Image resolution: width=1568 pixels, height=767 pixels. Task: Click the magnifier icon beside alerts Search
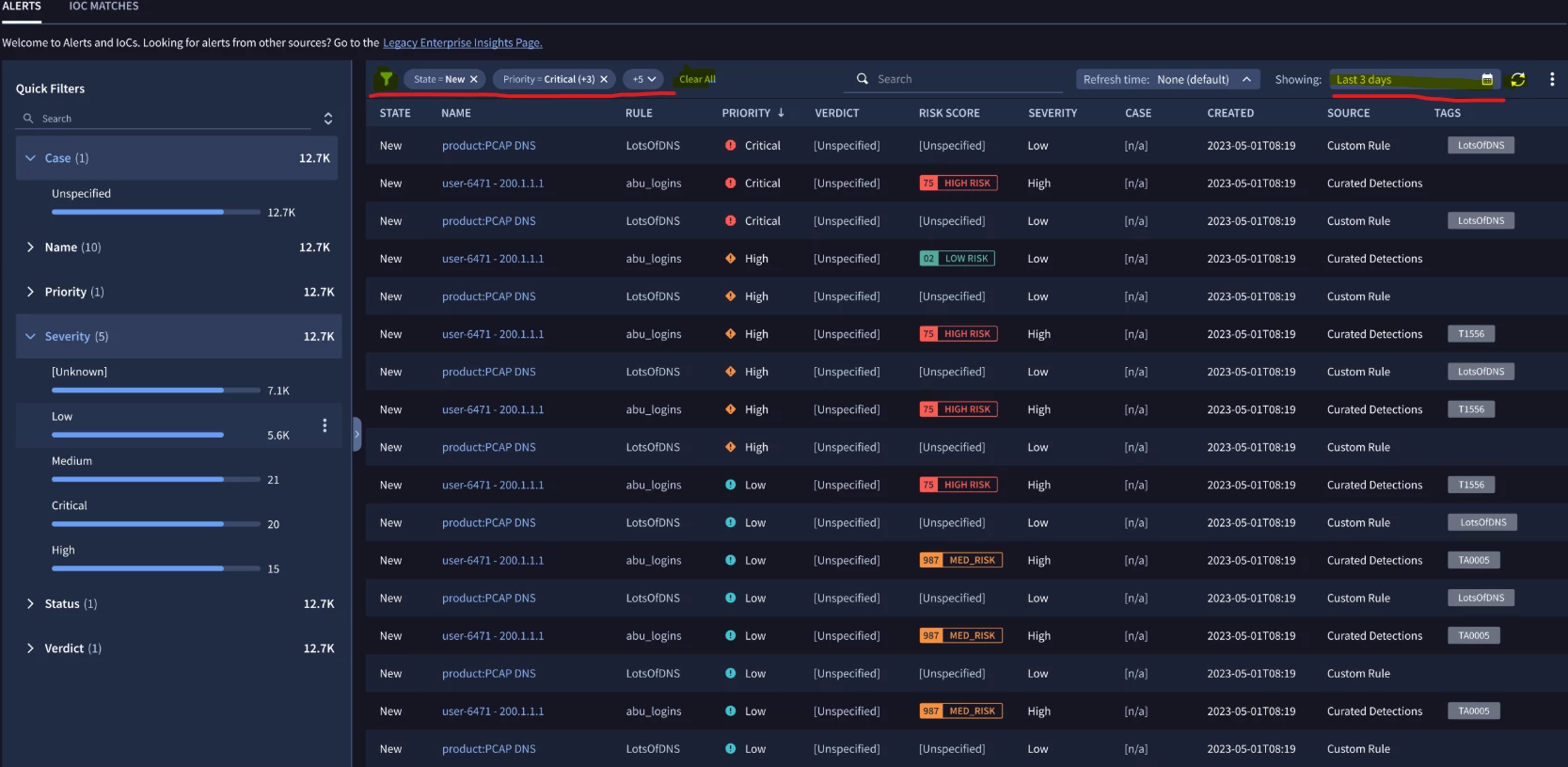862,79
